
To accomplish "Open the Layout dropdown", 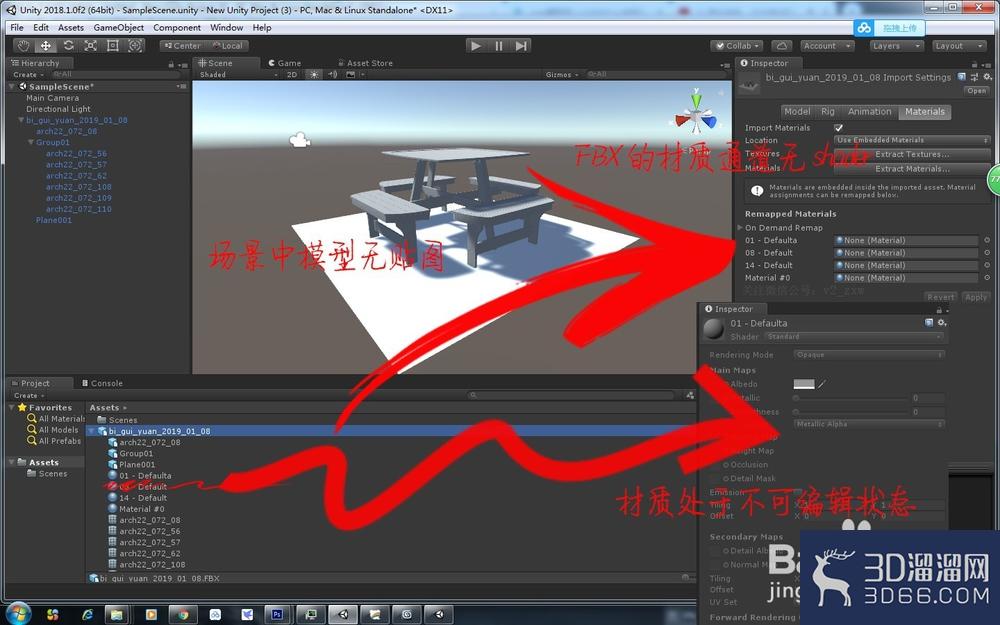I will click(x=959, y=46).
